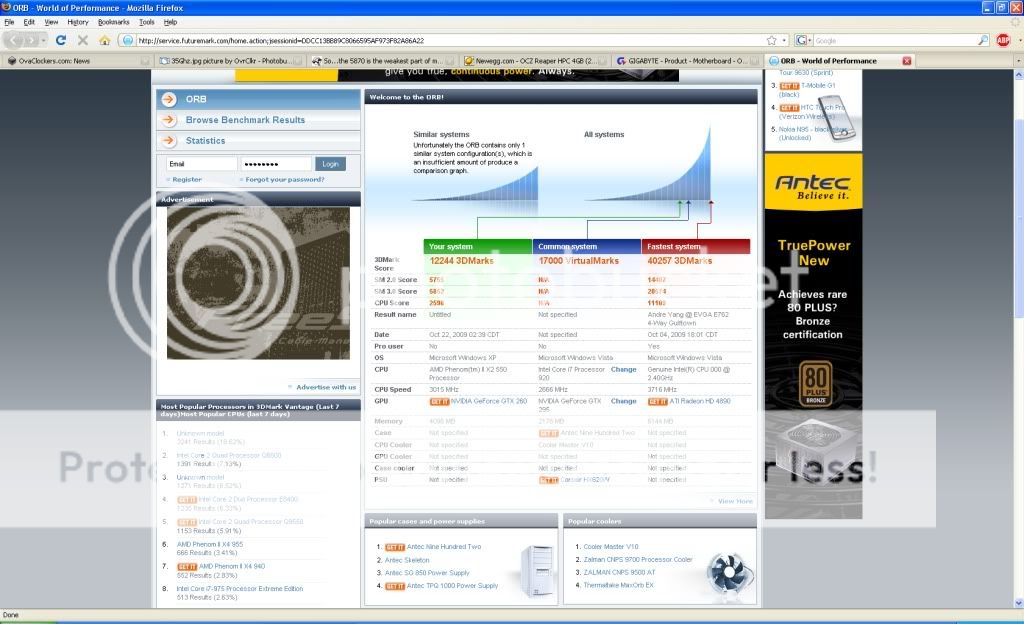The image size is (1024, 624).
Task: Open the File menu
Action: [9, 22]
